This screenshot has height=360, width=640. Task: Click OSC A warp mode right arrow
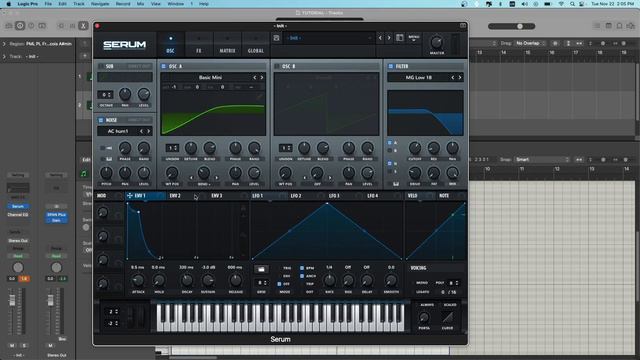[217, 178]
